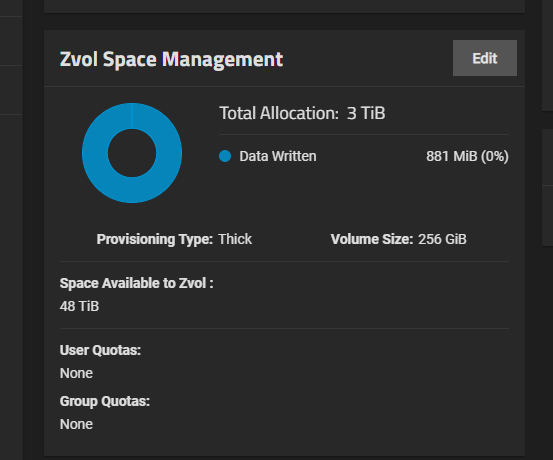The image size is (553, 460).
Task: Select the Provisioning Type label
Action: [155, 239]
